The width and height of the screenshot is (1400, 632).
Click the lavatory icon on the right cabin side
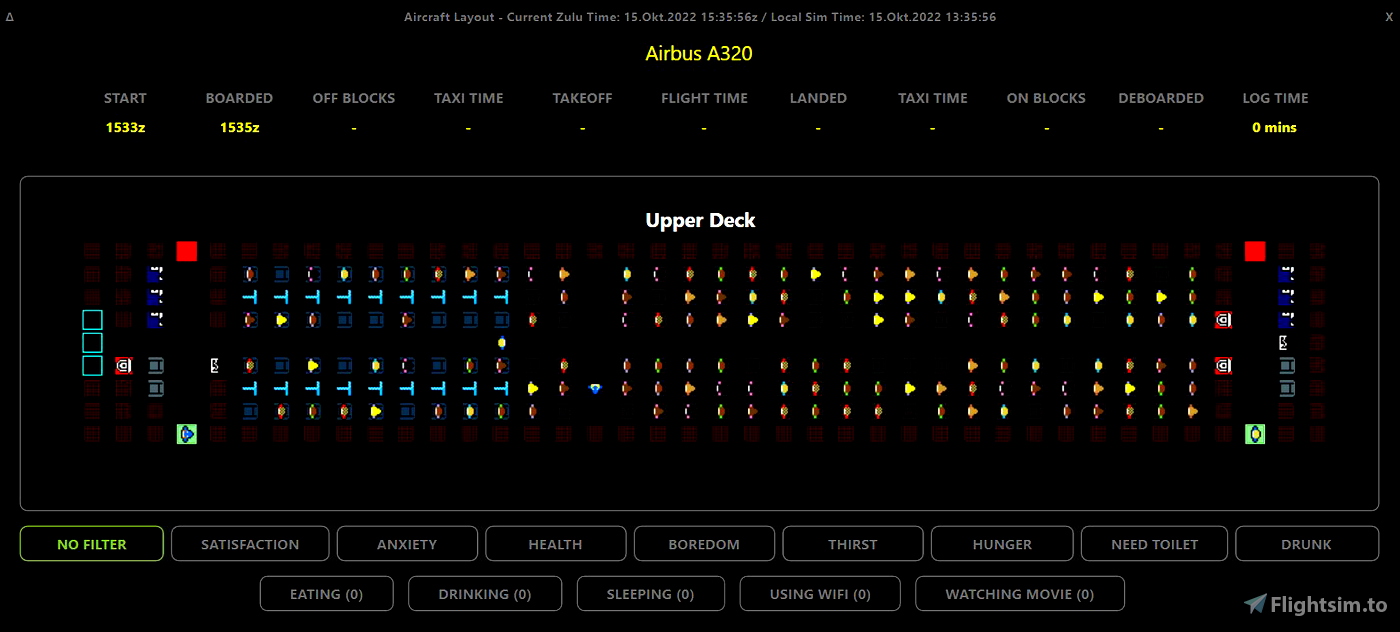pos(1221,320)
